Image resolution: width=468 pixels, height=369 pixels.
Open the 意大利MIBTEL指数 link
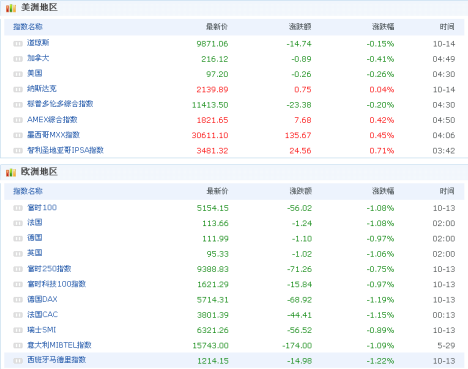click(x=59, y=345)
